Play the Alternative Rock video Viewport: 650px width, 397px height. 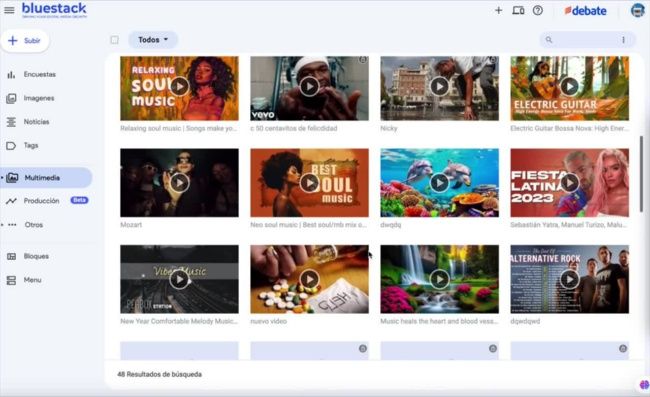pyautogui.click(x=570, y=279)
